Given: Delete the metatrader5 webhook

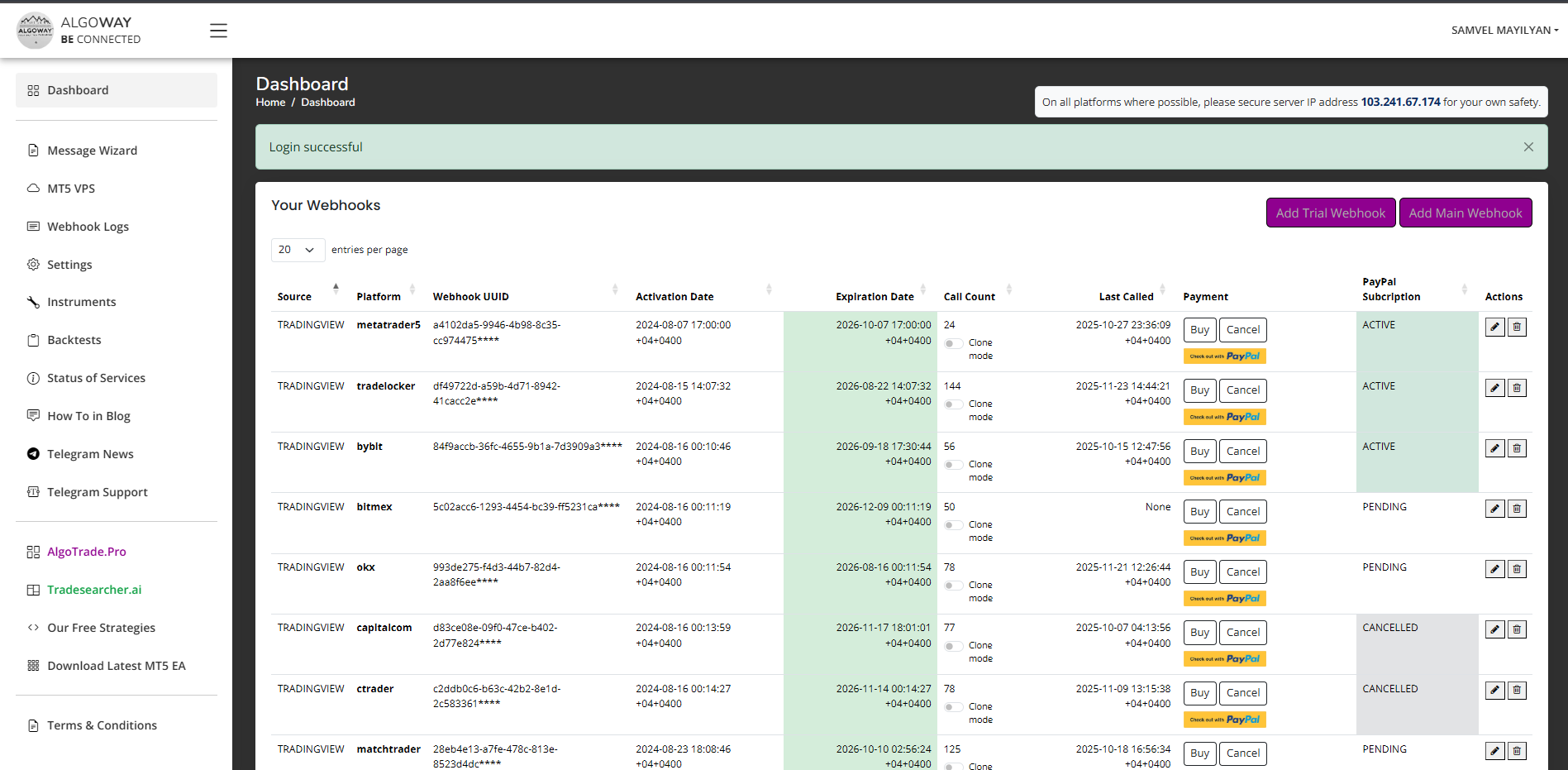Looking at the screenshot, I should pos(1517,328).
